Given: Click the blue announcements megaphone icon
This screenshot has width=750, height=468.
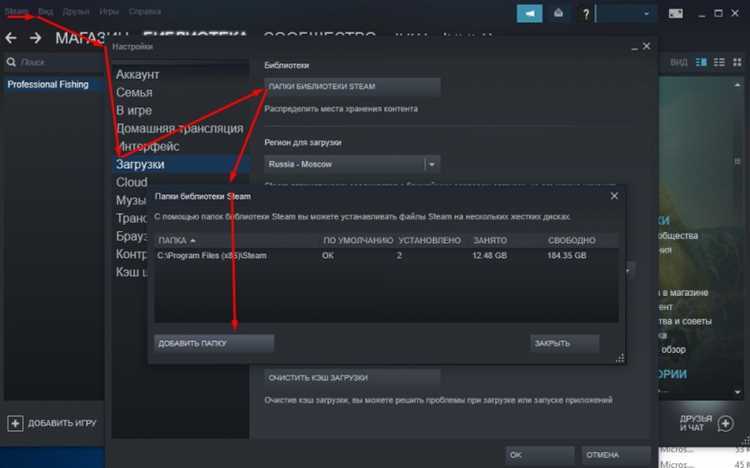Looking at the screenshot, I should [x=529, y=13].
